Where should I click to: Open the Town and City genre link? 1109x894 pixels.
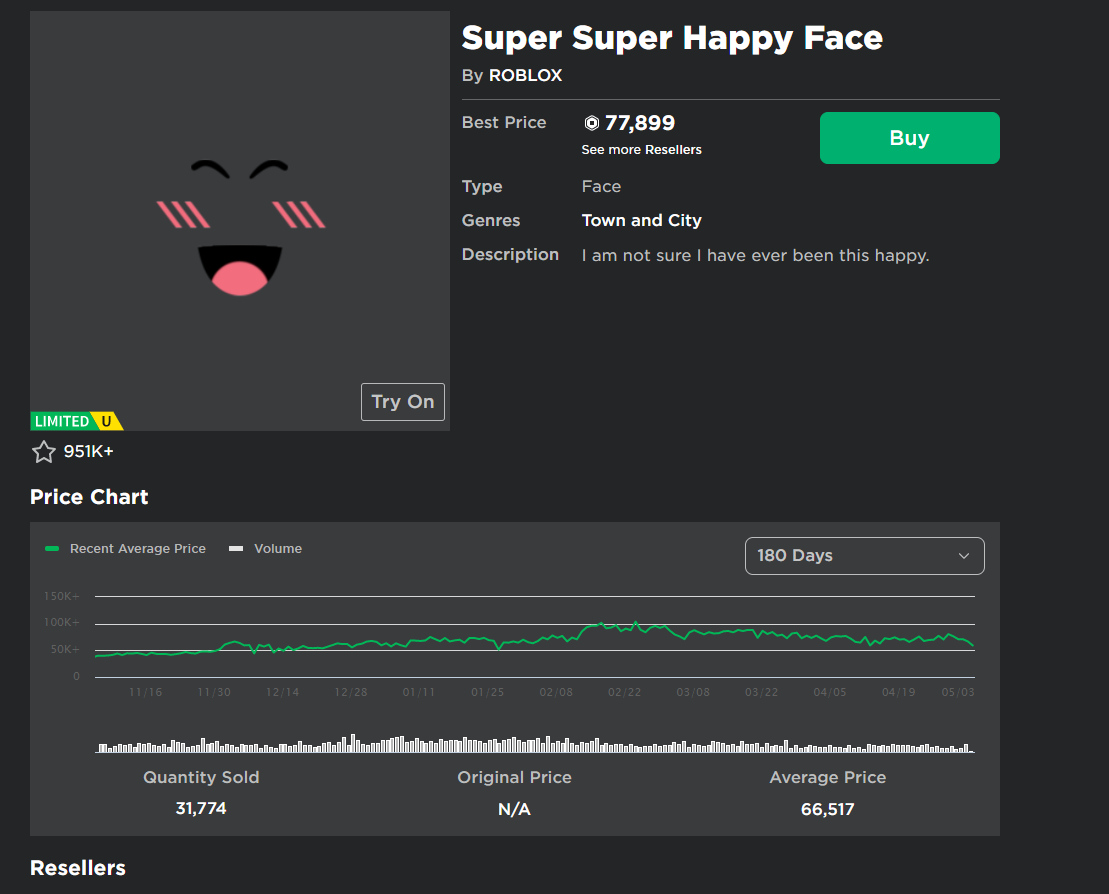pyautogui.click(x=641, y=221)
